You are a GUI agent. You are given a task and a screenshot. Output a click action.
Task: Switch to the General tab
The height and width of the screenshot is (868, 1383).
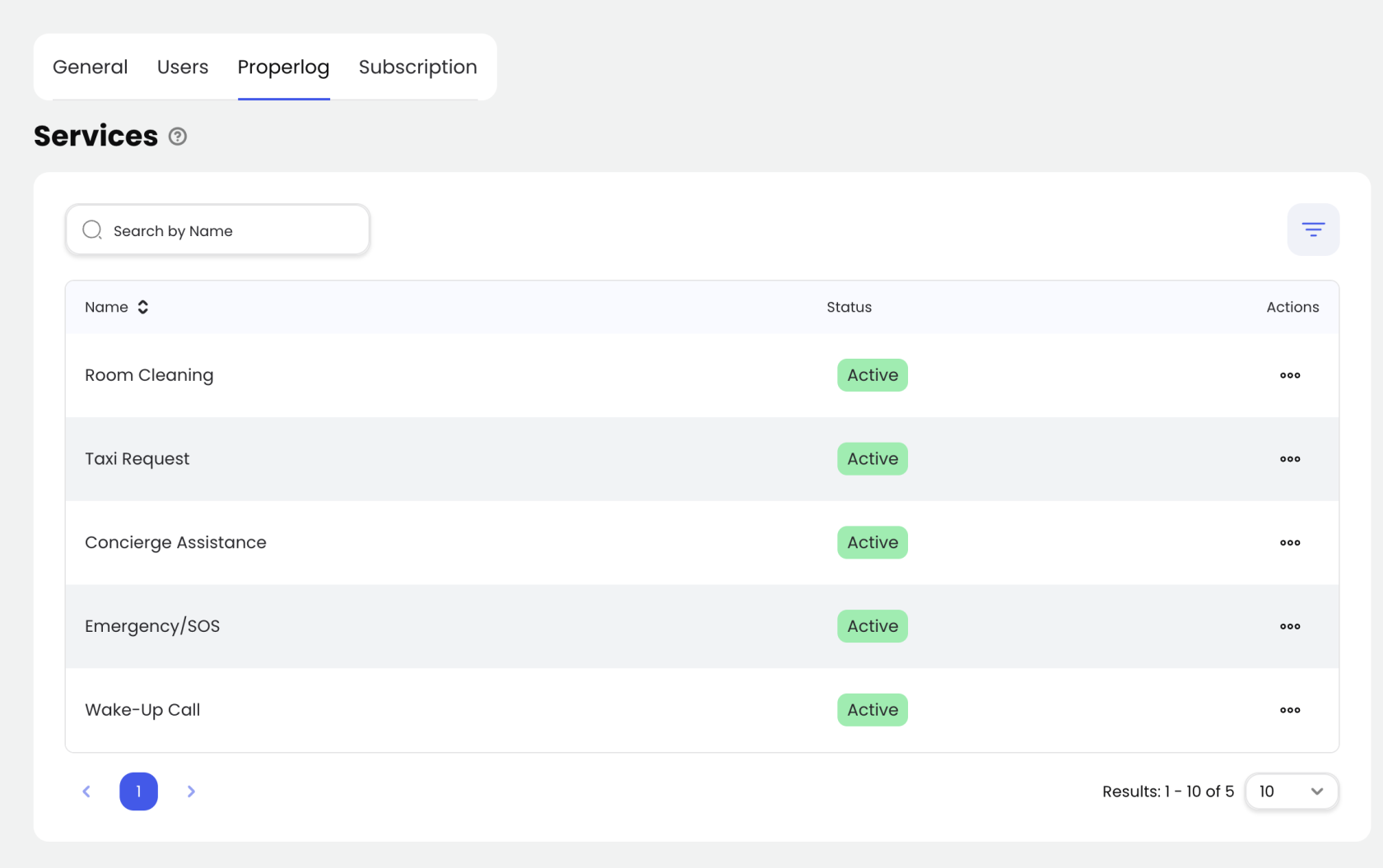[91, 67]
